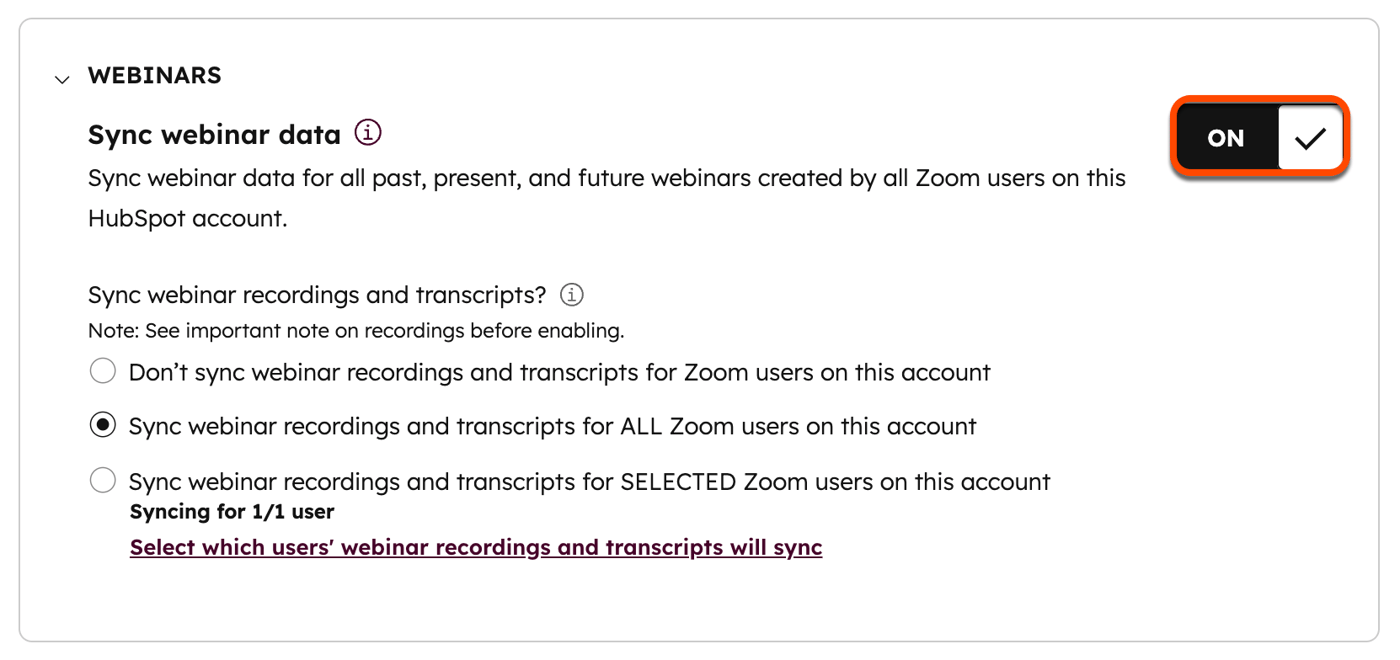This screenshot has width=1400, height=660.
Task: Select the checkmark inside the toggle control
Action: coord(1310,137)
